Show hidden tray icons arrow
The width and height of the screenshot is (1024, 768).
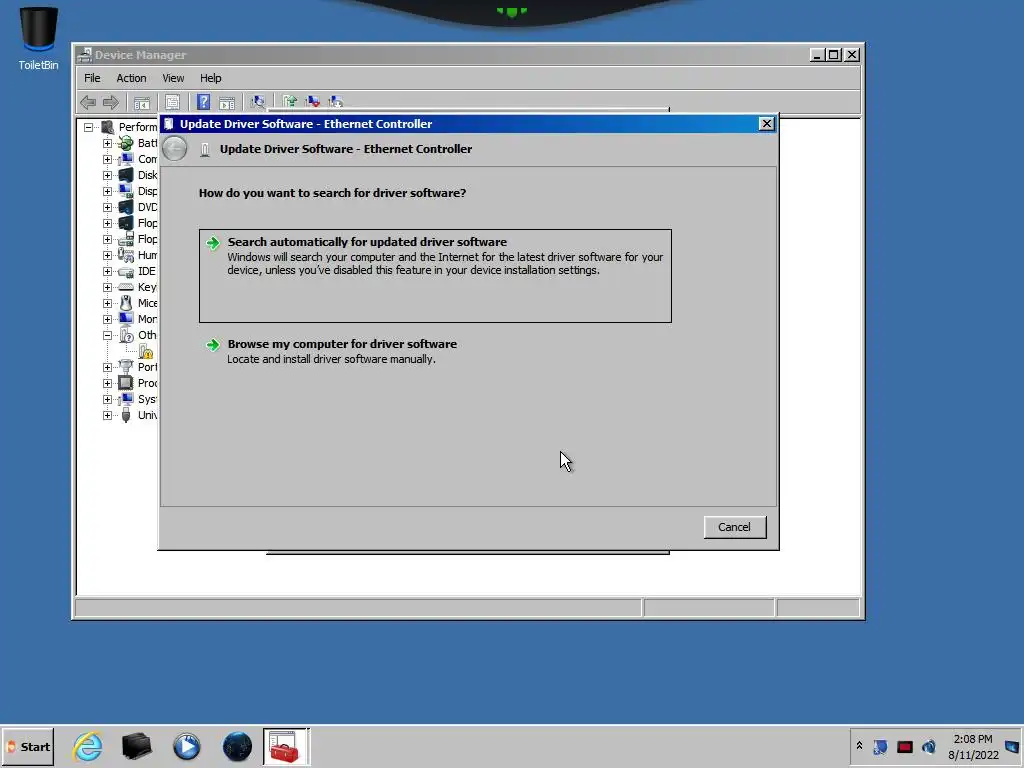tap(859, 746)
